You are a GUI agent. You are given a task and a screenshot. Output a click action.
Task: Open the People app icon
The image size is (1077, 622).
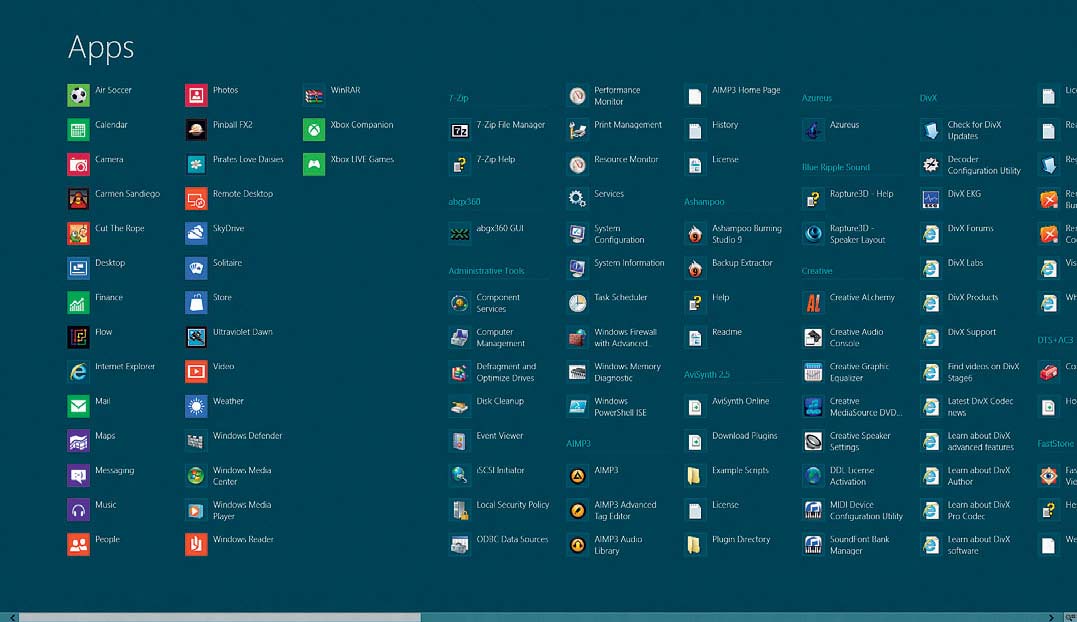click(x=78, y=544)
